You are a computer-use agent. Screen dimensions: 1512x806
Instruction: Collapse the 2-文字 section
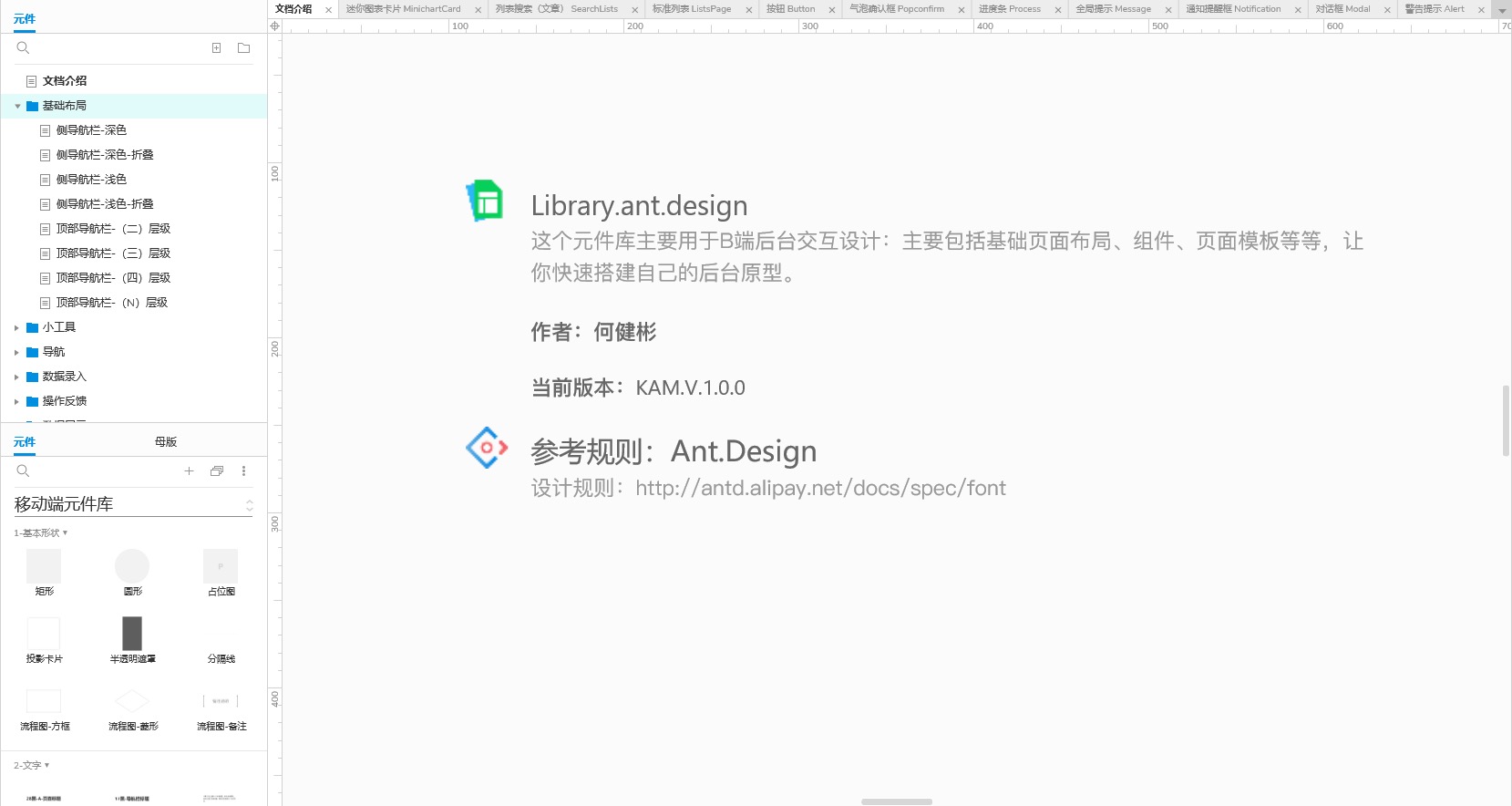[x=31, y=765]
